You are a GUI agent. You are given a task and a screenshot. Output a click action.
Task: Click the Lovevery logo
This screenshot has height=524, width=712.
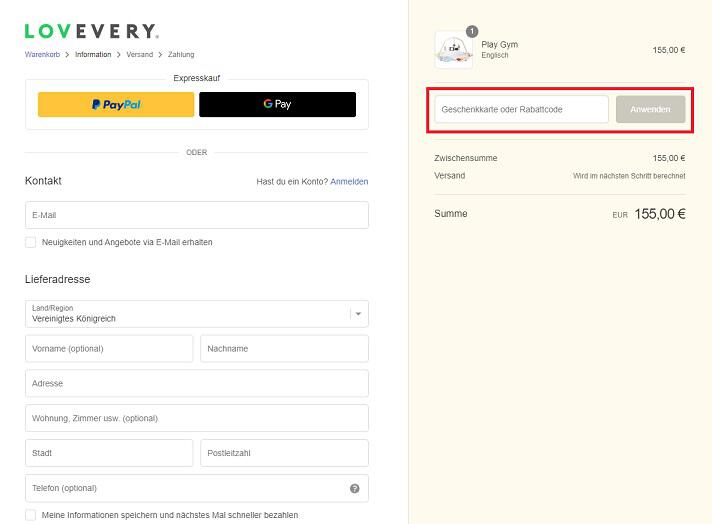pyautogui.click(x=92, y=31)
